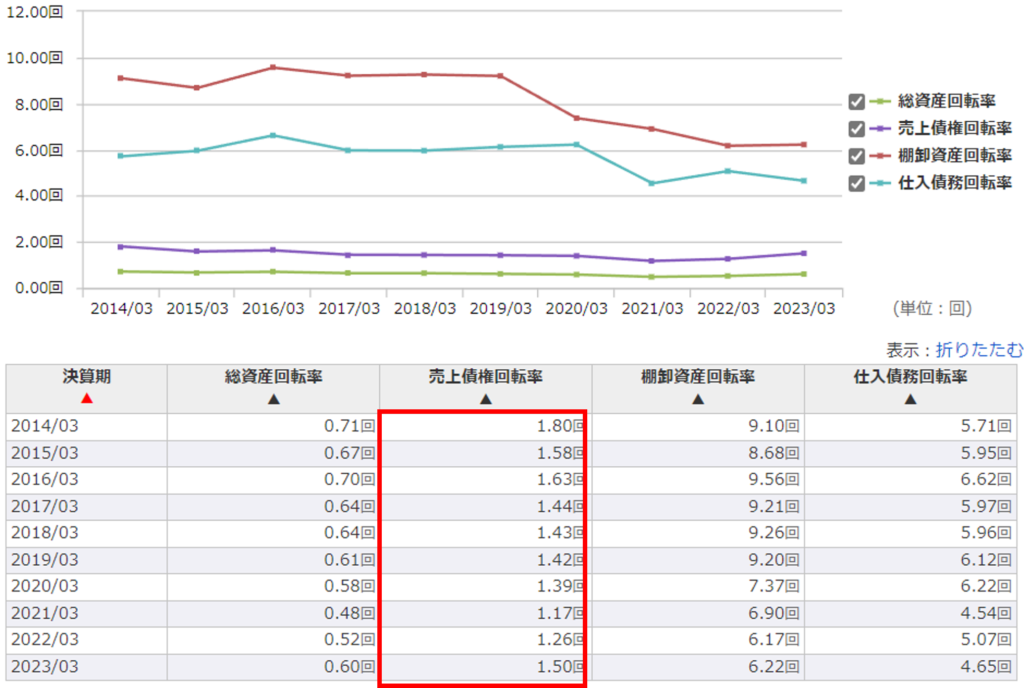This screenshot has width=1024, height=688.
Task: Click purple 売上債権回転率 legend marker
Action: tap(880, 129)
